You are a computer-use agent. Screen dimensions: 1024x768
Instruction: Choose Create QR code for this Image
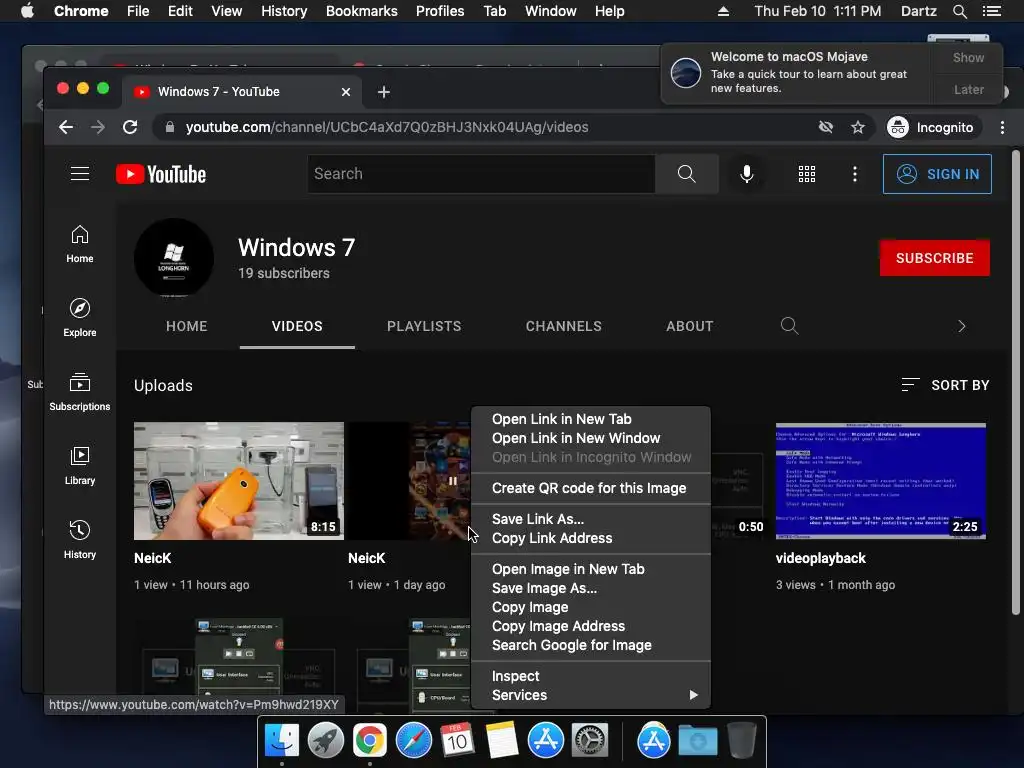click(591, 488)
